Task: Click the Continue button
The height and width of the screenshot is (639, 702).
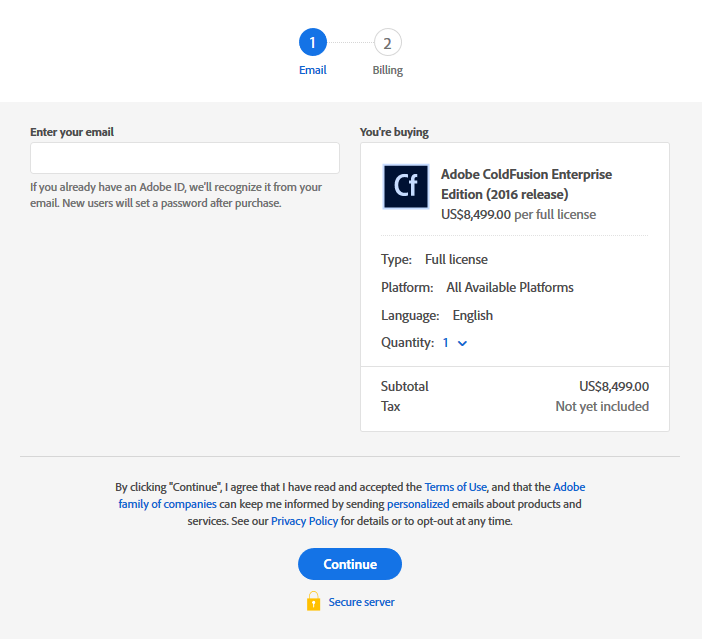Action: click(x=350, y=564)
